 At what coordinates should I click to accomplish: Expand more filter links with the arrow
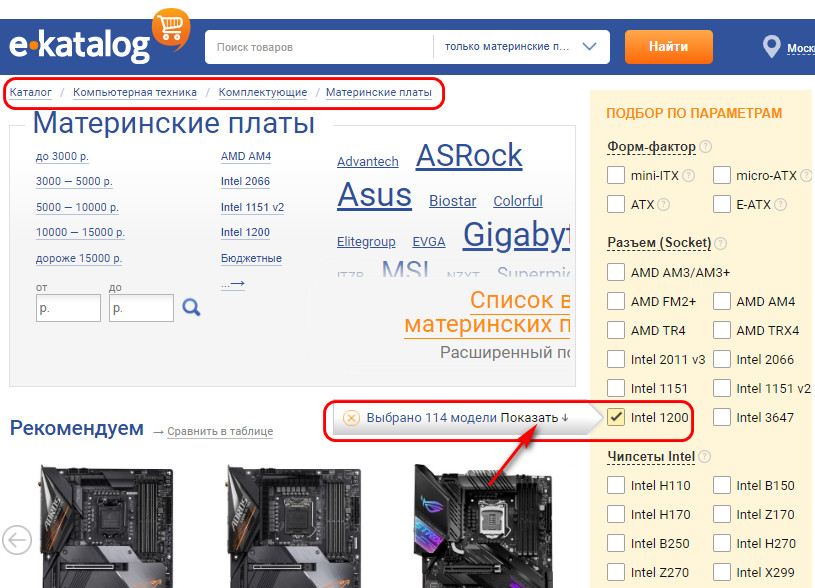click(233, 284)
